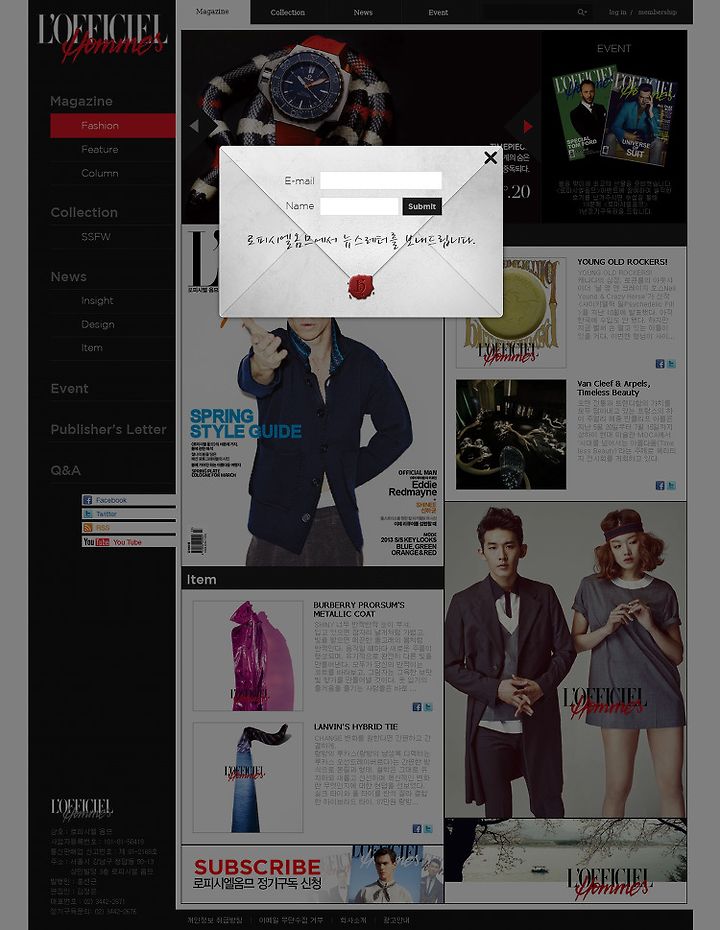Share Young Old Rockers on Facebook
This screenshot has width=720, height=930.
point(660,364)
